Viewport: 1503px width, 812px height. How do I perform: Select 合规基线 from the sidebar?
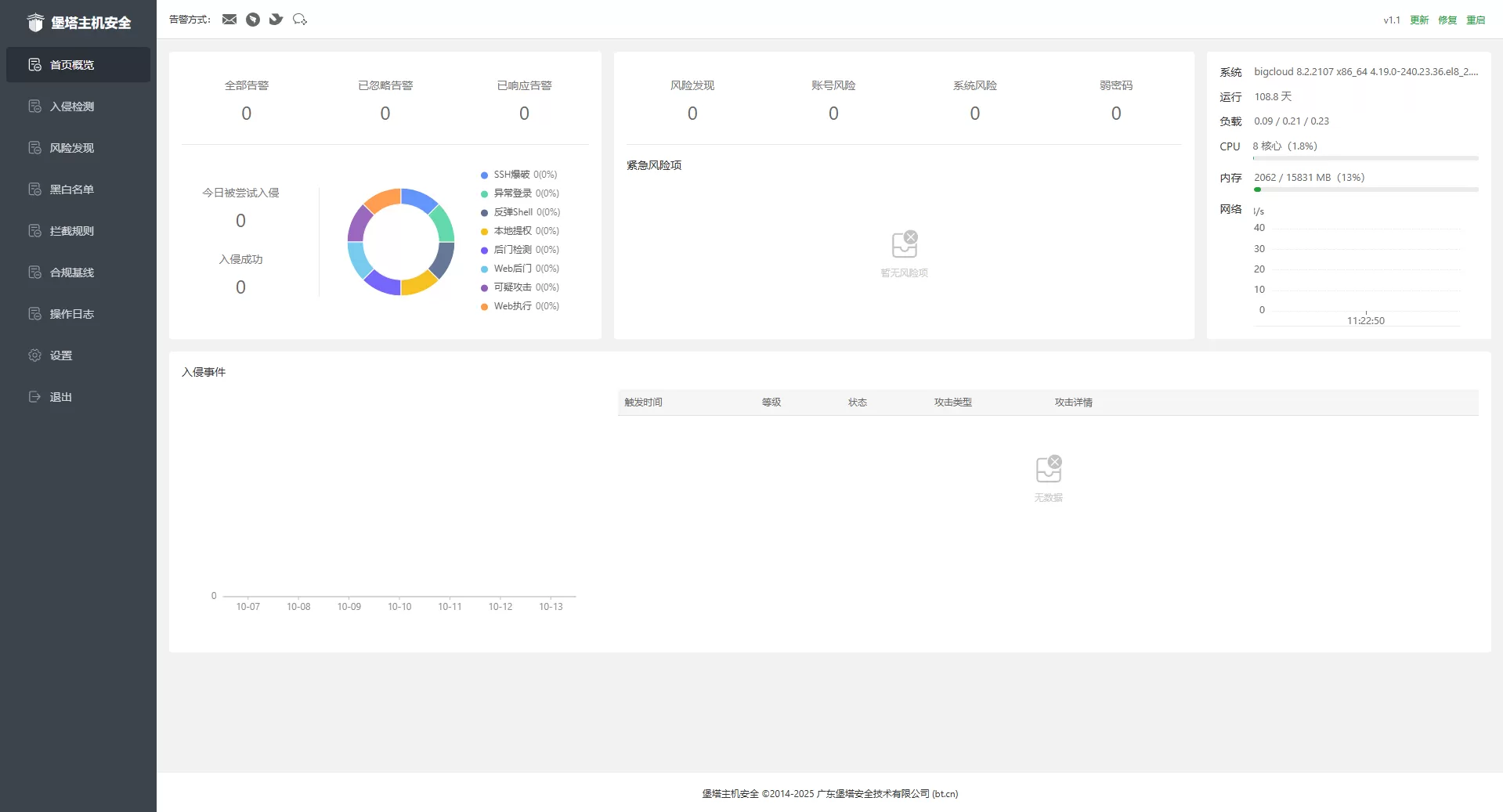click(72, 272)
